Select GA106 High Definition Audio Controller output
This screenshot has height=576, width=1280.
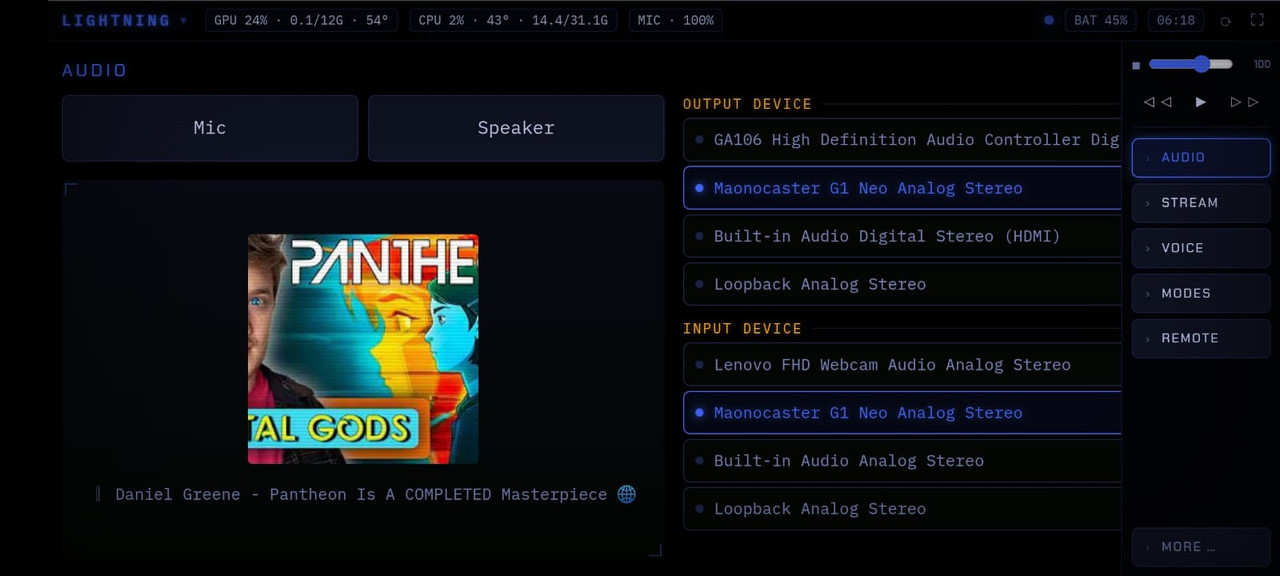click(902, 140)
